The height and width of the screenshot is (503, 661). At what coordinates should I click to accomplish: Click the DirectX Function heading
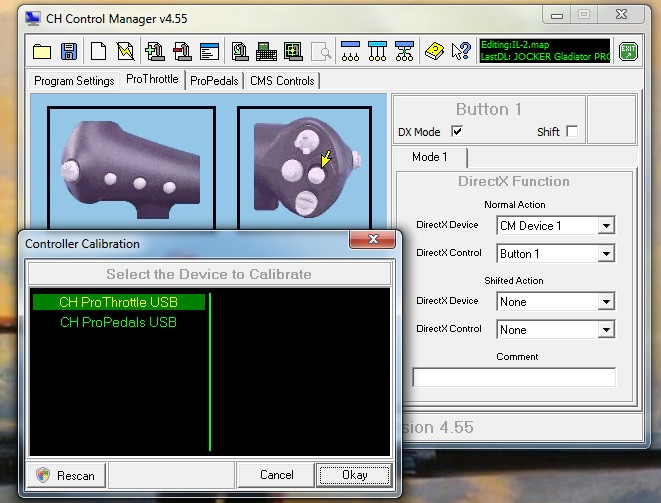[x=514, y=181]
